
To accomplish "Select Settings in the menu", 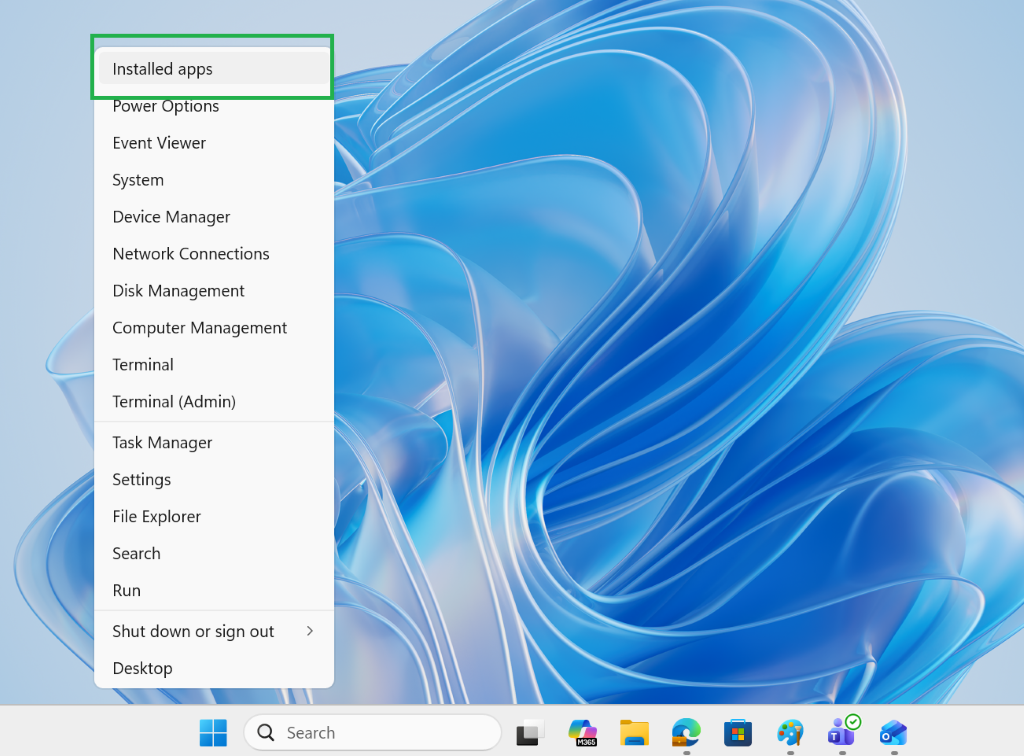I will click(x=214, y=479).
